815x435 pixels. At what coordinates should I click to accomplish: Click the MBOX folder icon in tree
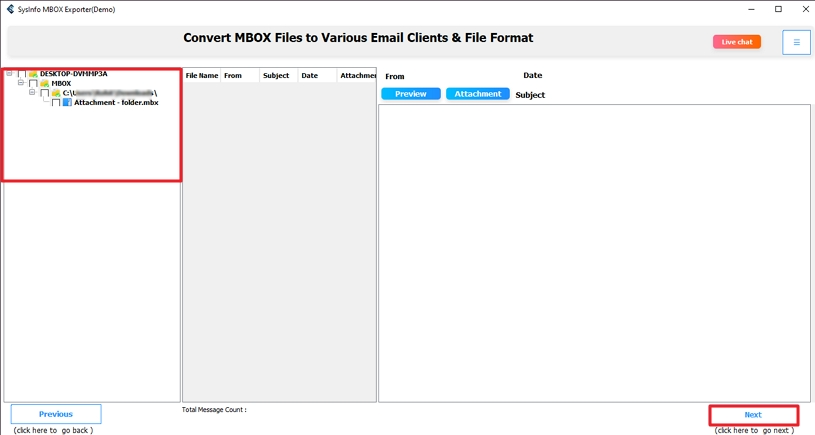coord(45,83)
